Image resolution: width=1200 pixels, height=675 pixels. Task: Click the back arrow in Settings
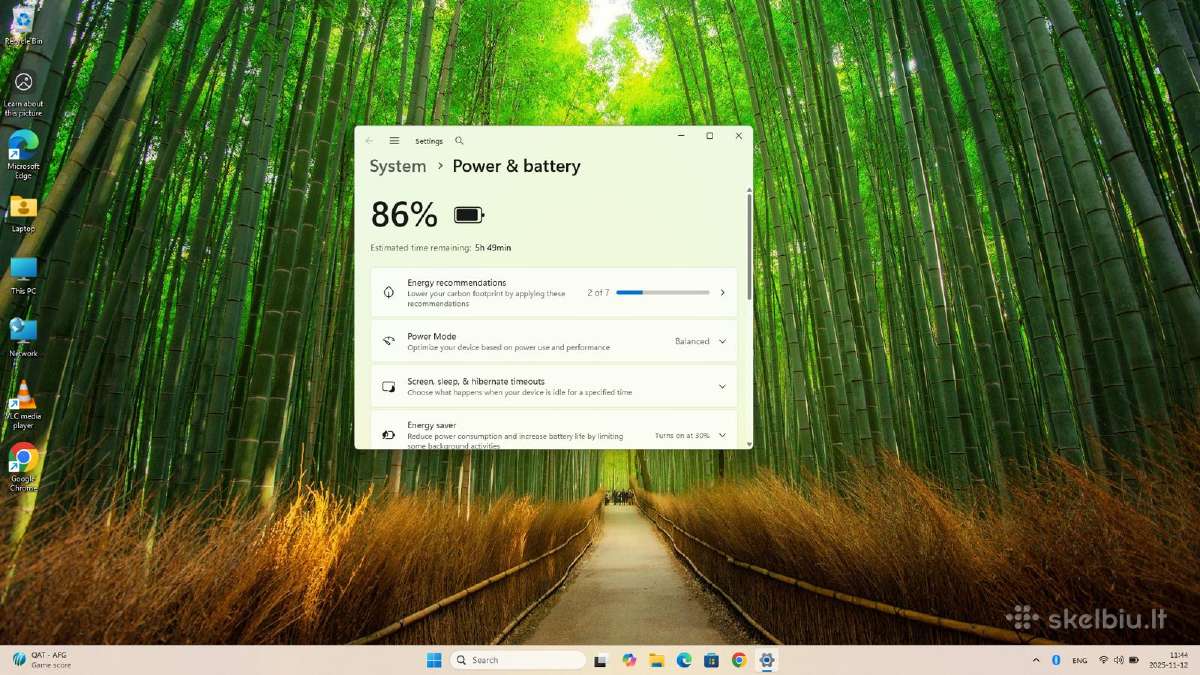tap(369, 141)
